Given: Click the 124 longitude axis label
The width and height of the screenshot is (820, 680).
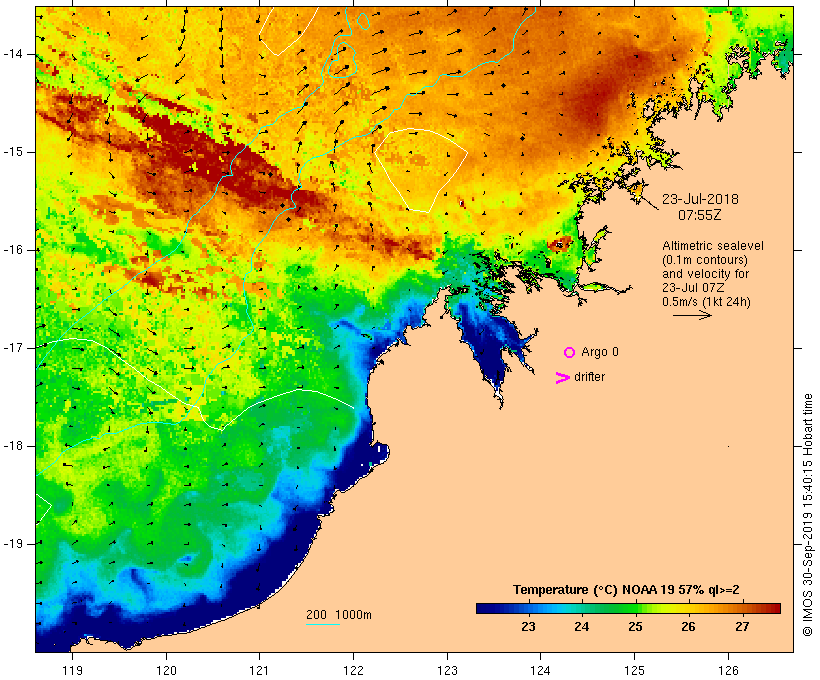Looking at the screenshot, I should click(x=540, y=671).
